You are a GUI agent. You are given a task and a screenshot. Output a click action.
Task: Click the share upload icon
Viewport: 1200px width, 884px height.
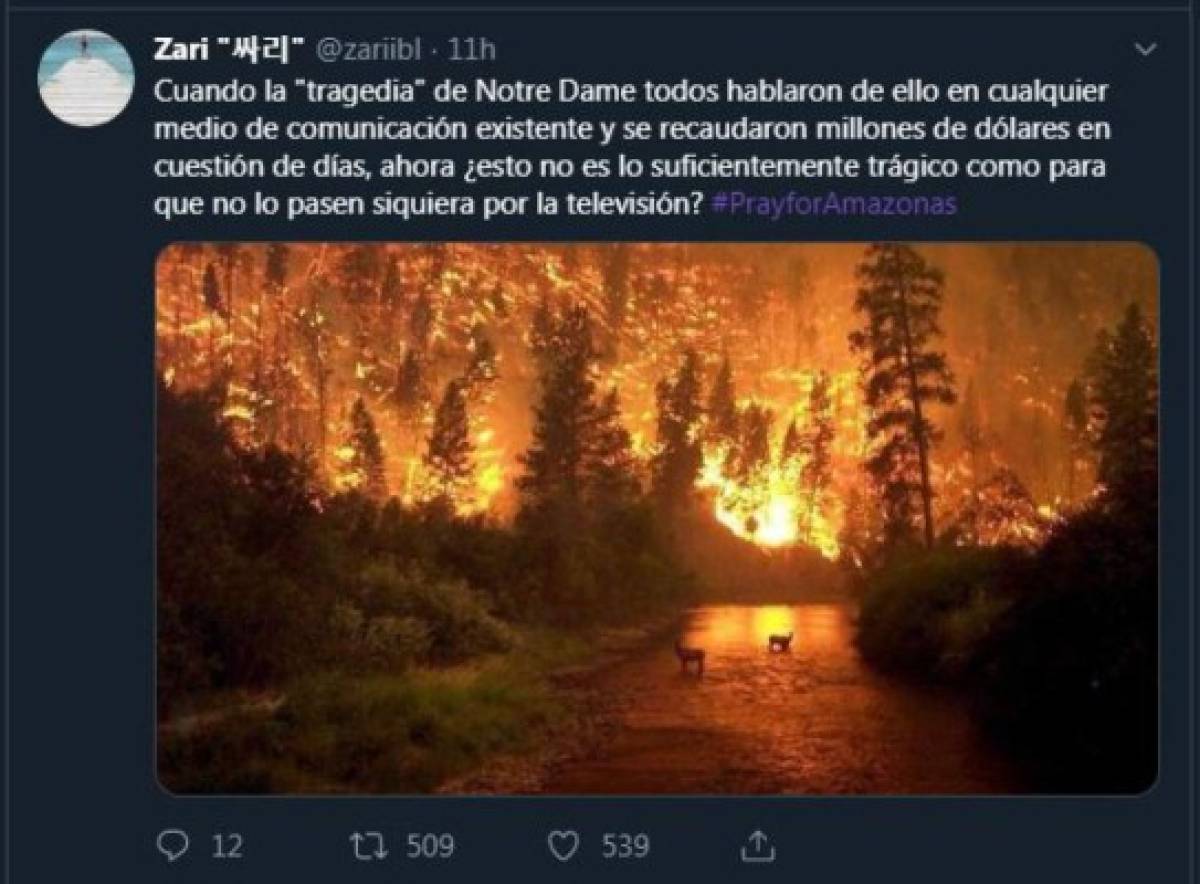[x=759, y=846]
